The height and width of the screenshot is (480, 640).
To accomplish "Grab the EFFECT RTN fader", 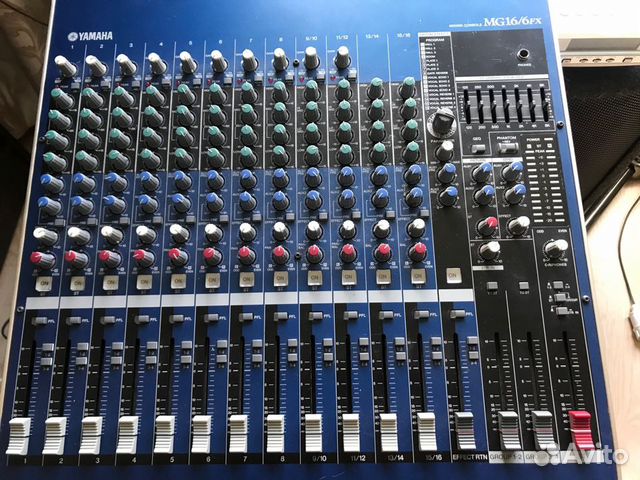I will coord(465,431).
